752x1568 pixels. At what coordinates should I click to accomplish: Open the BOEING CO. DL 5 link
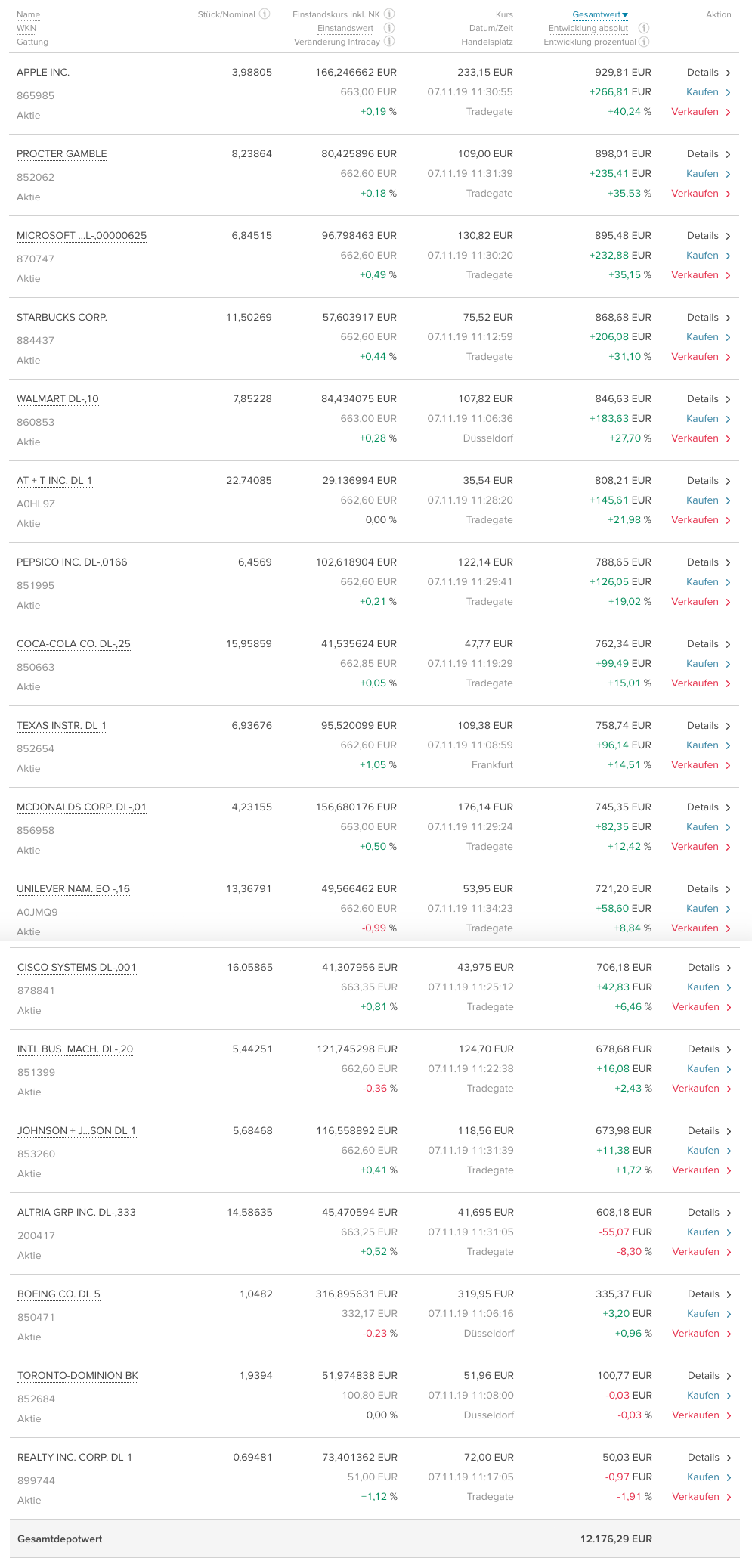tap(59, 1294)
